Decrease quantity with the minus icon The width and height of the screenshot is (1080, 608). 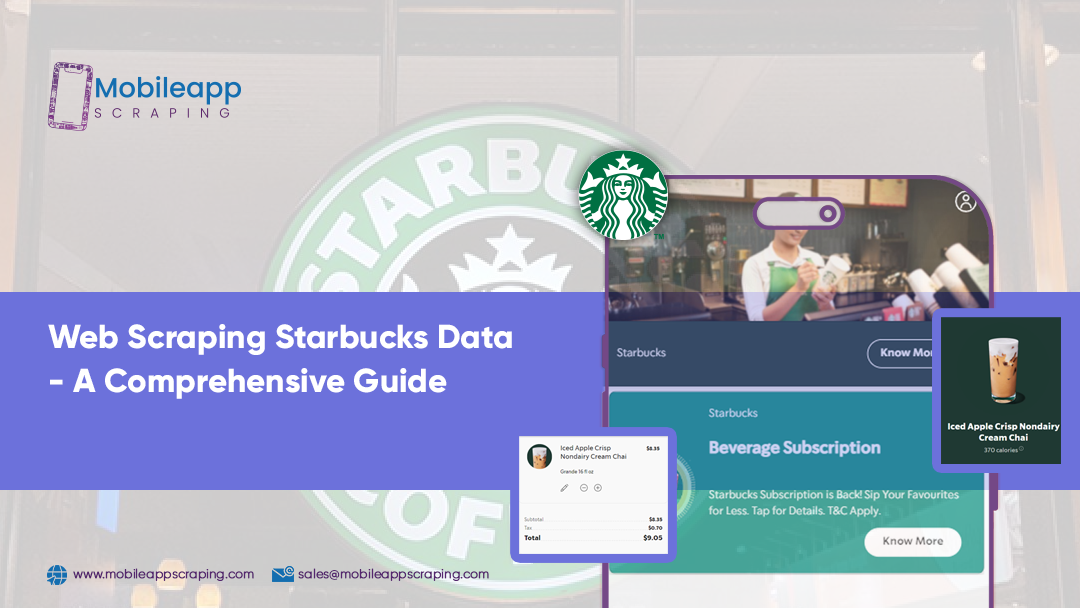click(583, 488)
